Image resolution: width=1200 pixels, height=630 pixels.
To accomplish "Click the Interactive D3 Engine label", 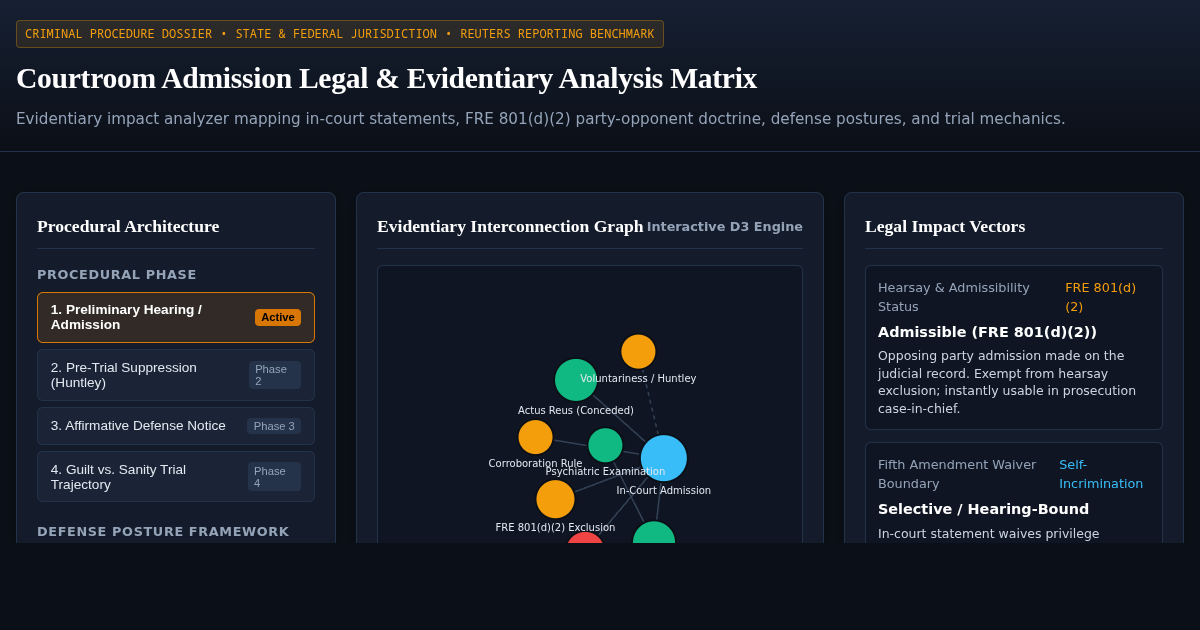I will click(725, 227).
